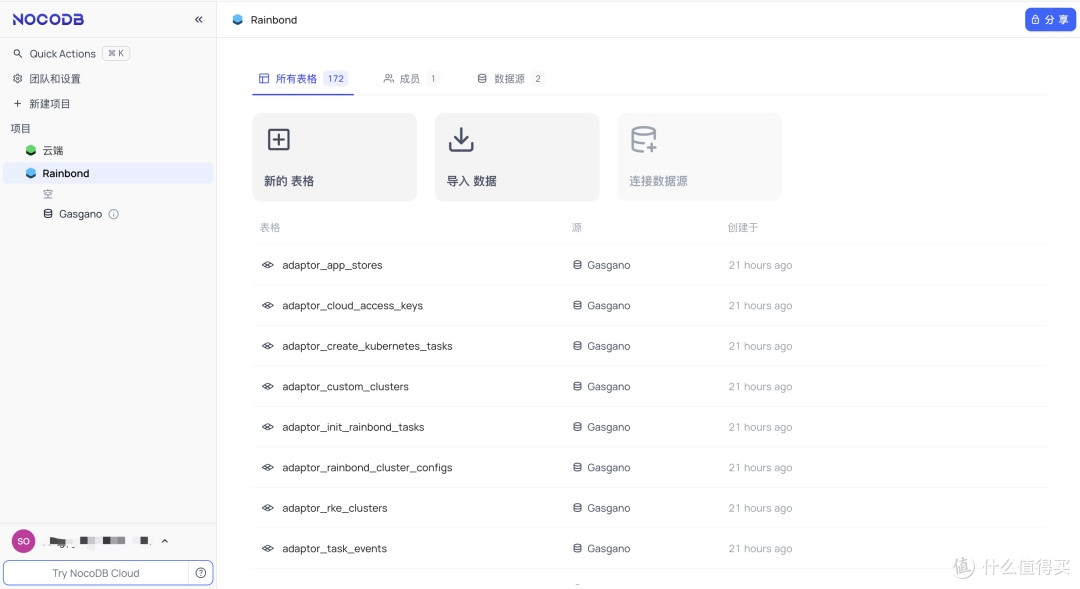Viewport: 1080px width, 589px height.
Task: Open the adaptor_task_events table
Action: [334, 549]
